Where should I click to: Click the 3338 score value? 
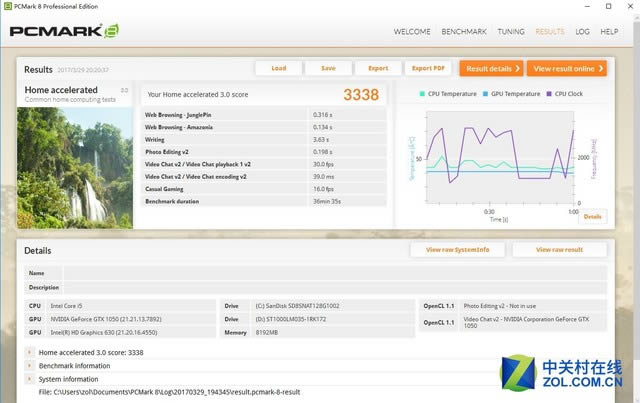pyautogui.click(x=361, y=95)
